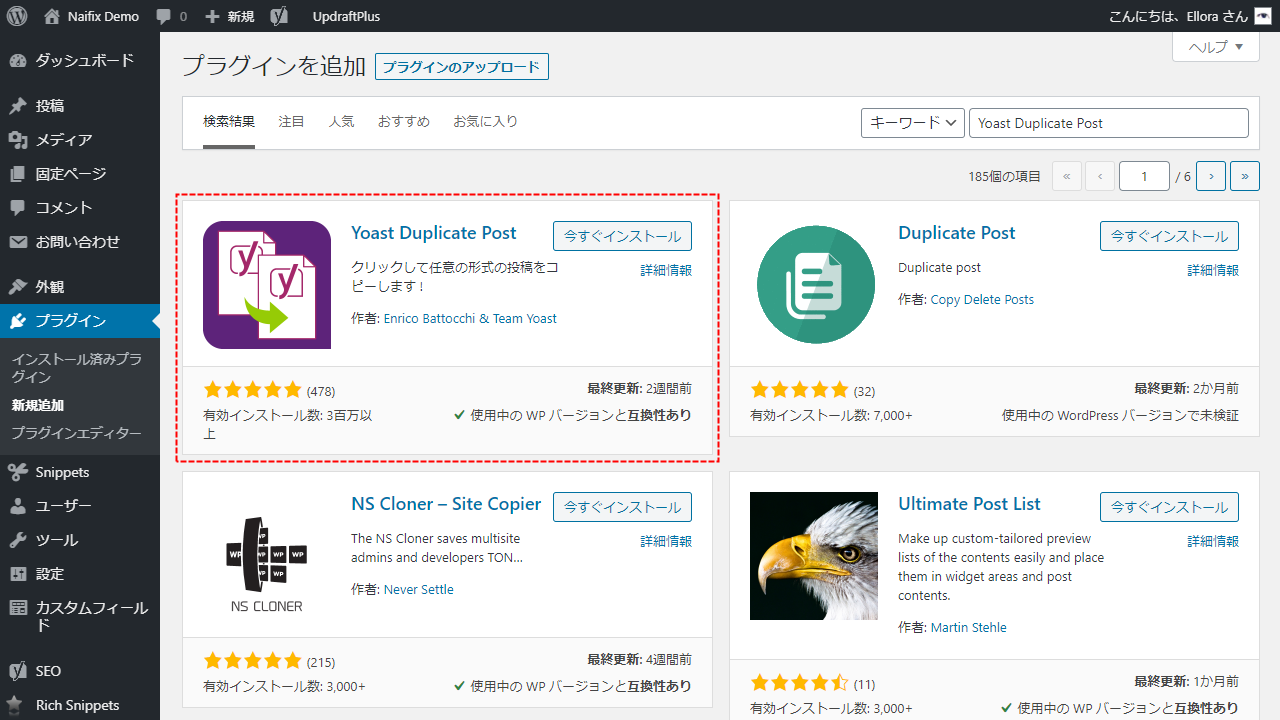Click the Yoast SEO icon in sidebar
The height and width of the screenshot is (720, 1280).
tap(18, 671)
